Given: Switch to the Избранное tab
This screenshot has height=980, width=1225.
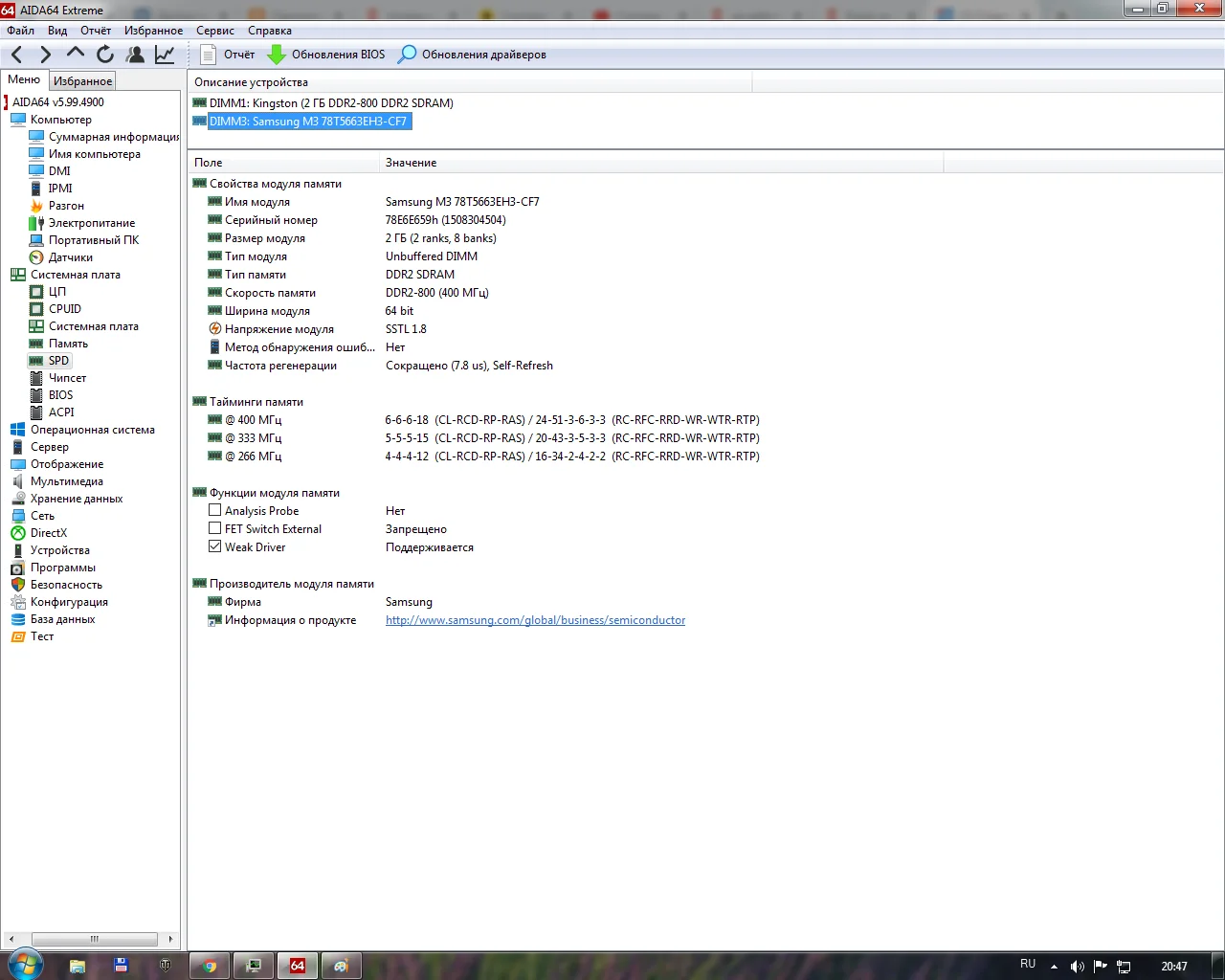Looking at the screenshot, I should (82, 81).
